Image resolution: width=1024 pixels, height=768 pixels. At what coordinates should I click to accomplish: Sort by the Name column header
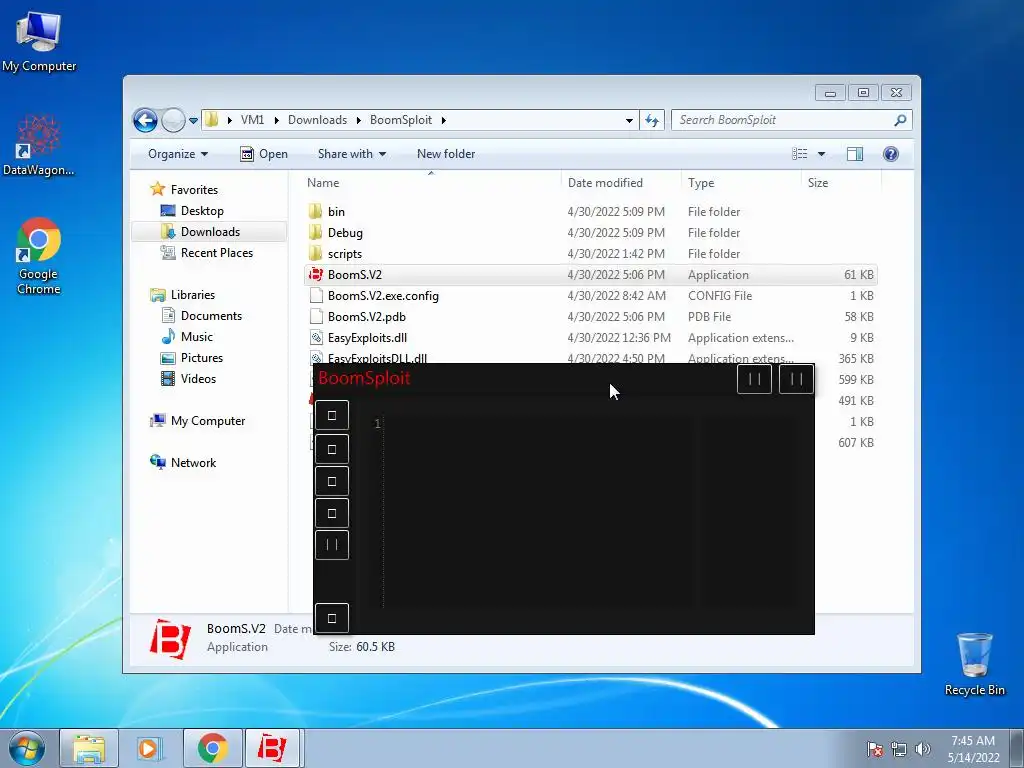(431, 183)
